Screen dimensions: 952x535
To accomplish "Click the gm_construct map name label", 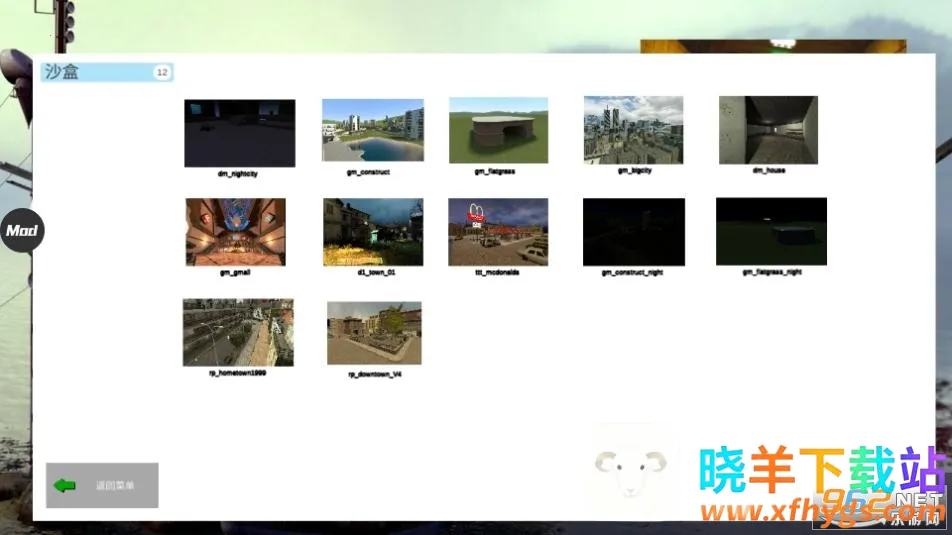I will 369,172.
